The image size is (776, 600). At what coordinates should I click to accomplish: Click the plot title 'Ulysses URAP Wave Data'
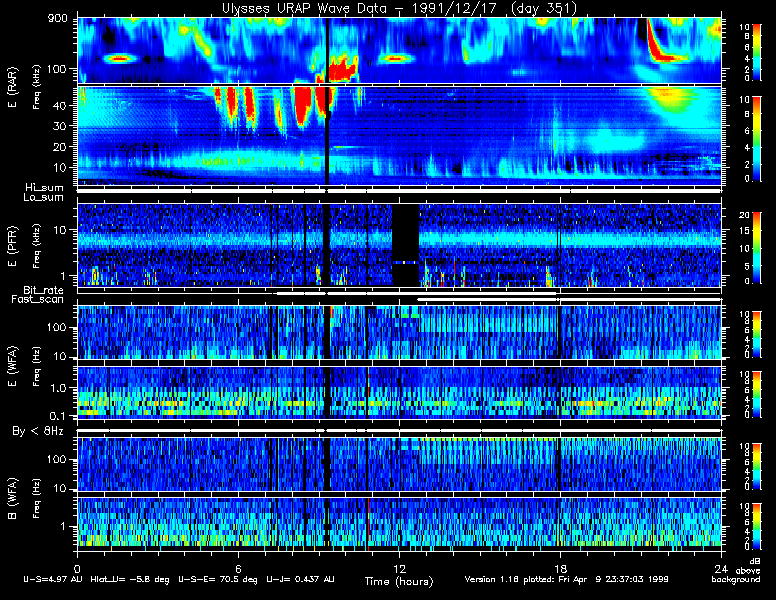coord(304,8)
